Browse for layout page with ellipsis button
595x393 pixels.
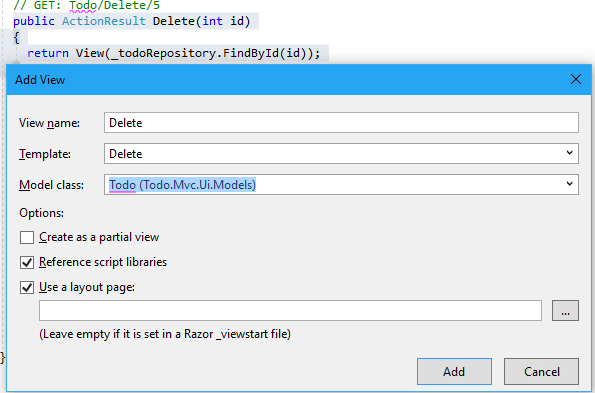[565, 311]
